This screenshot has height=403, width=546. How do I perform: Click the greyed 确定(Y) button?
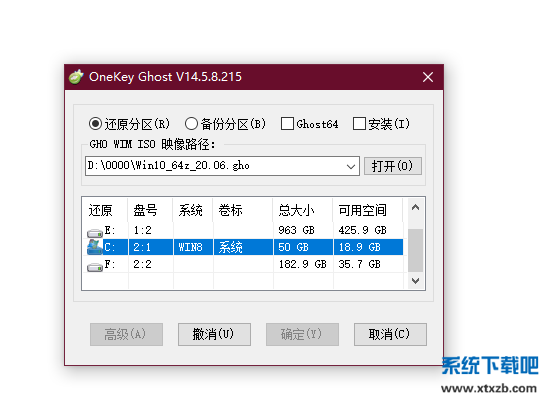302,334
